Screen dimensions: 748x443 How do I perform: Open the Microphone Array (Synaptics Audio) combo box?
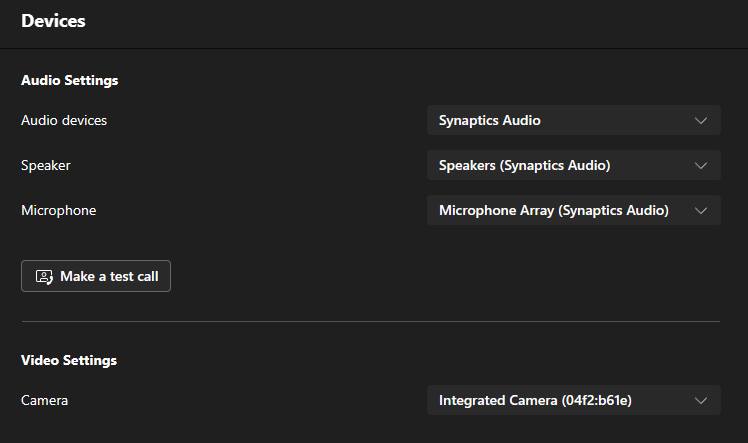point(573,210)
